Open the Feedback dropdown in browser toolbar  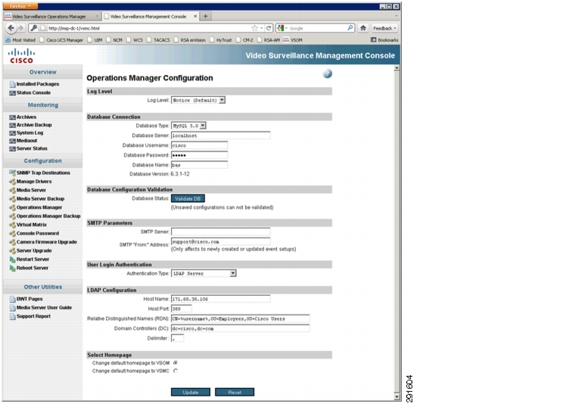click(384, 28)
